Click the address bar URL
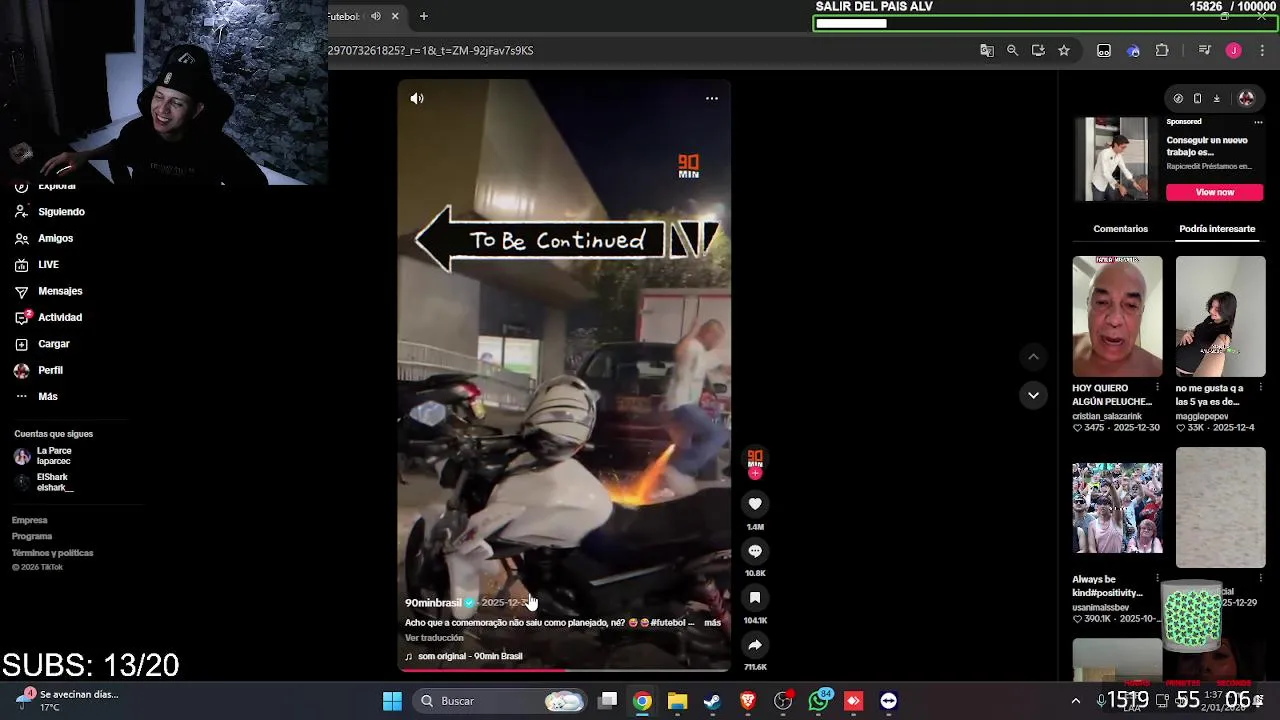 coord(431,50)
